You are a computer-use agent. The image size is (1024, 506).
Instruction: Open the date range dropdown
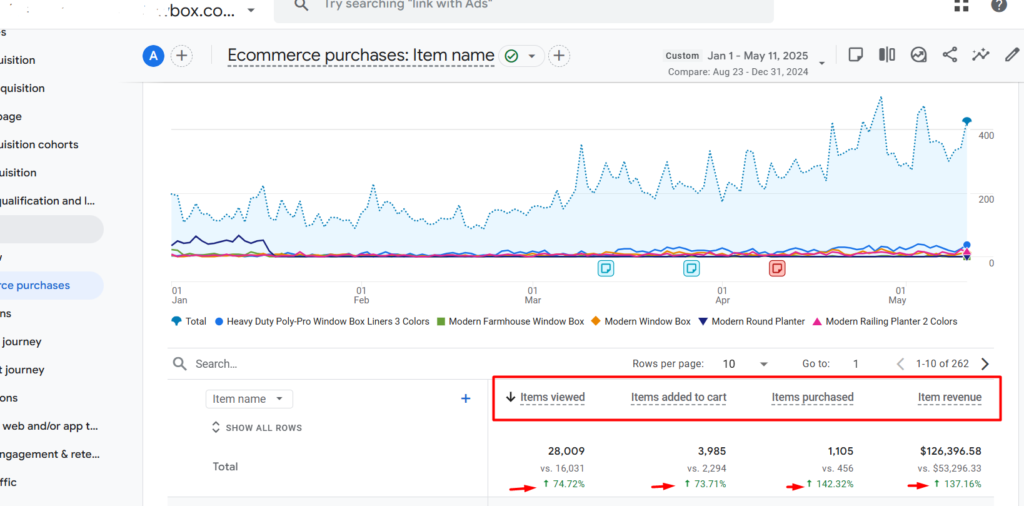pyautogui.click(x=822, y=63)
